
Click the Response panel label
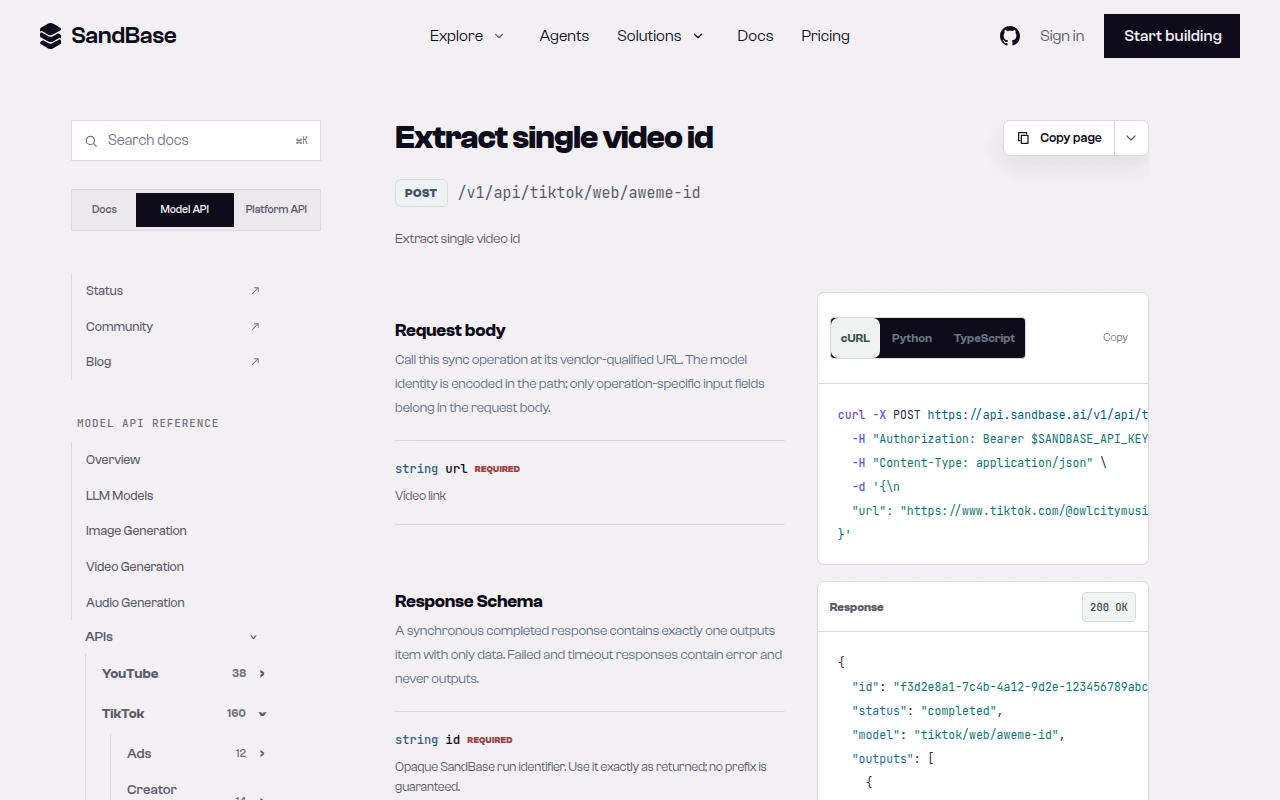(x=856, y=607)
